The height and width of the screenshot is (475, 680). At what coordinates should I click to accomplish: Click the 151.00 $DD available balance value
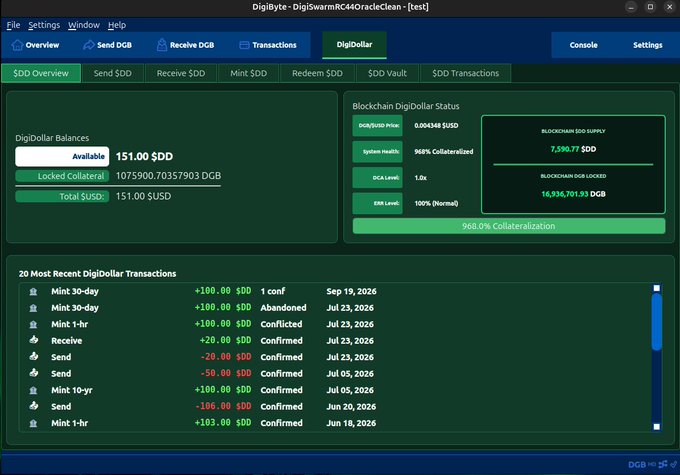144,156
